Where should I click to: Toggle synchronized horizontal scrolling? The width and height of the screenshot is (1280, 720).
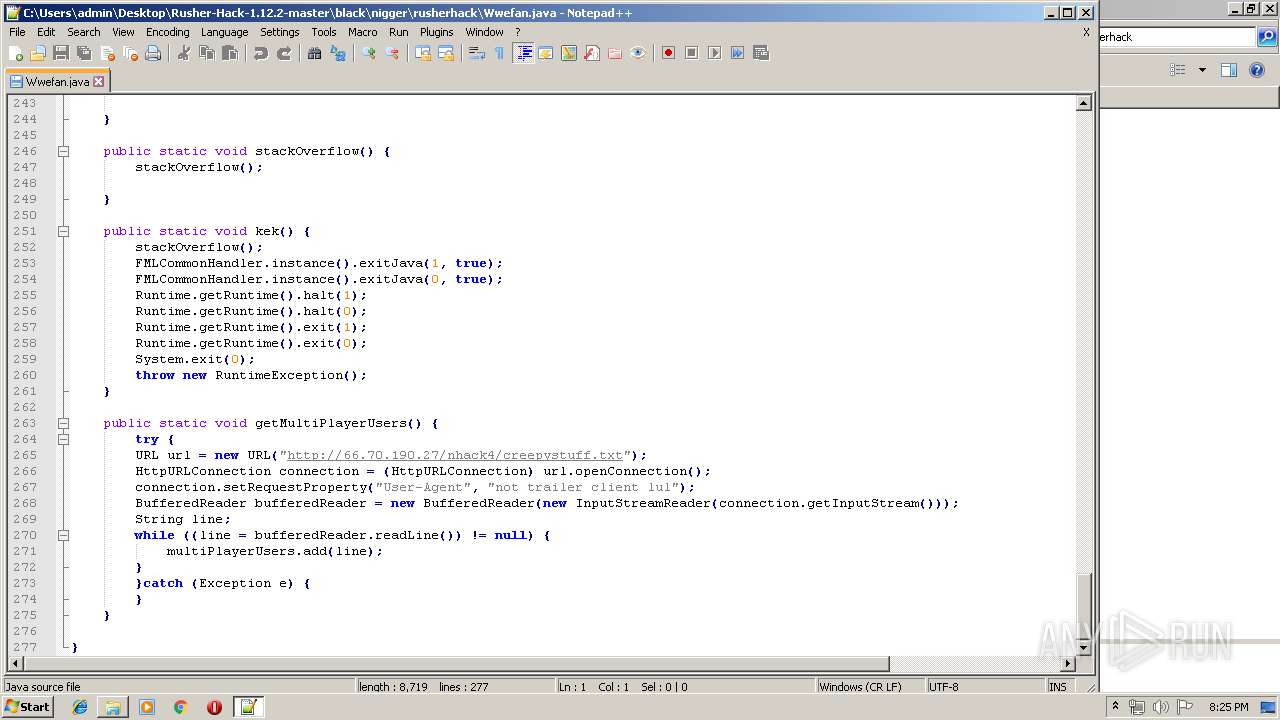click(x=445, y=53)
